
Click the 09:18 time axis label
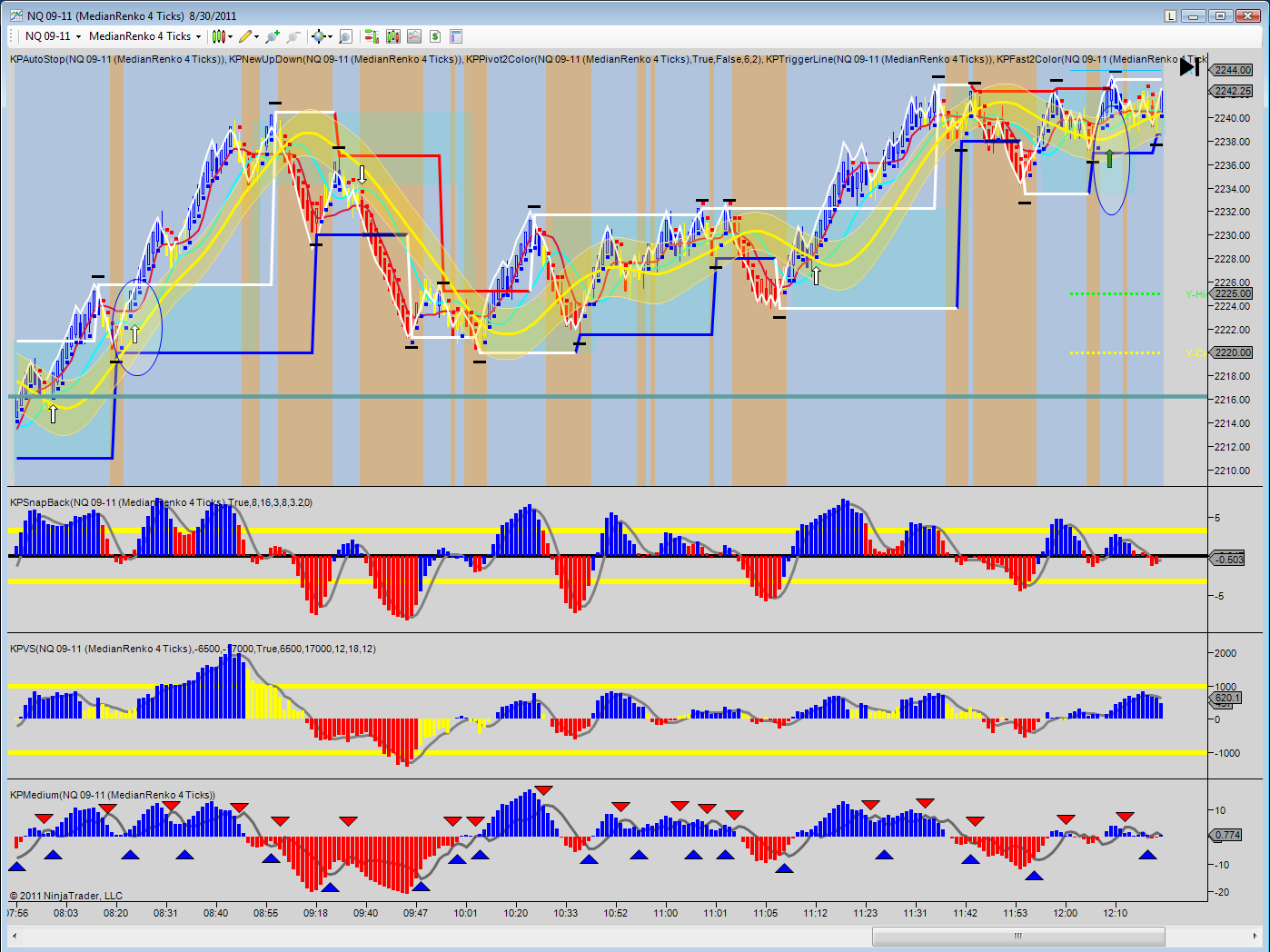pyautogui.click(x=315, y=913)
